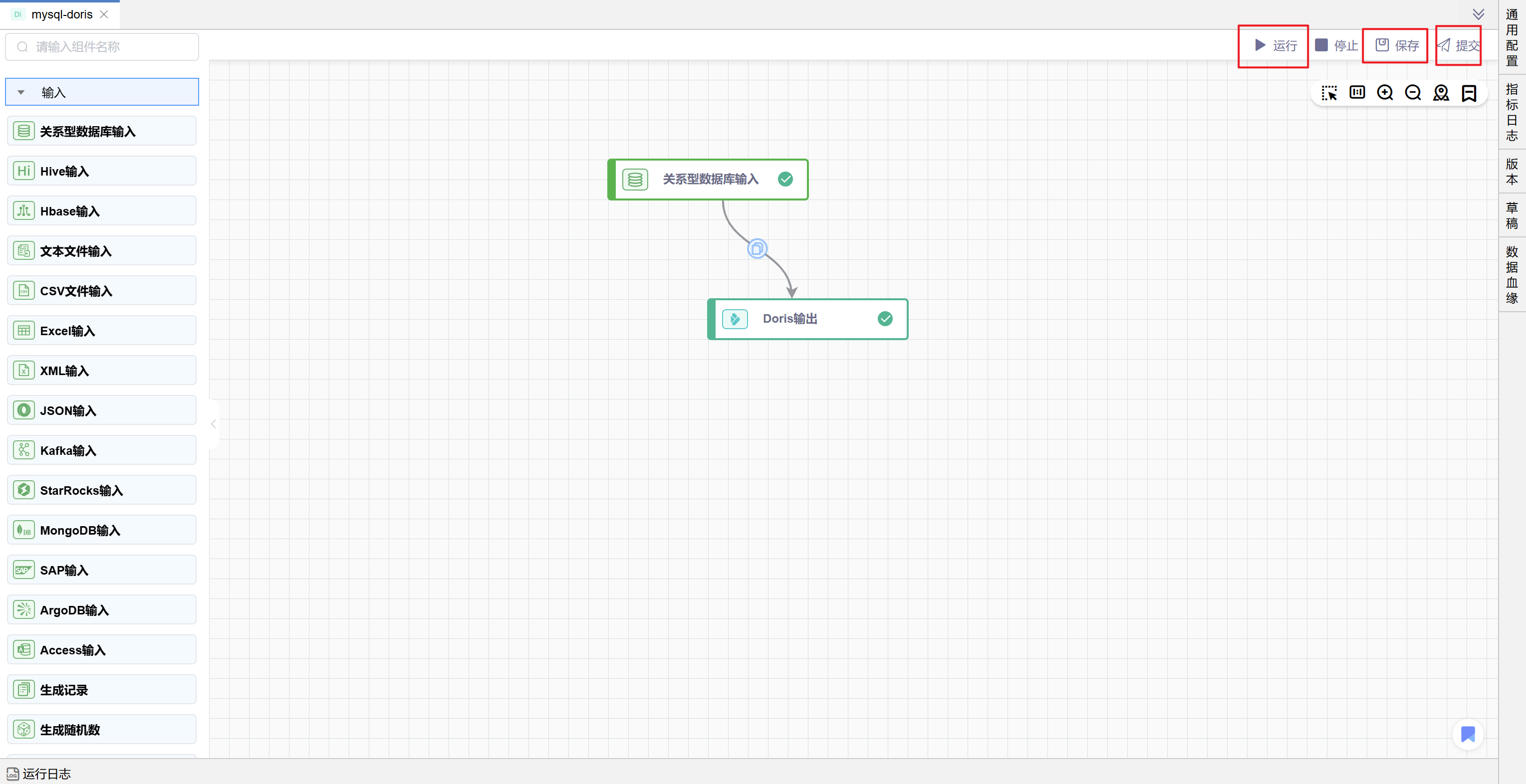Click the 提交 button
Viewport: 1526px width, 784px height.
(1459, 45)
